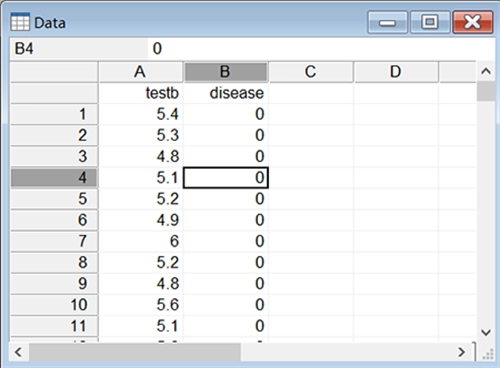The height and width of the screenshot is (368, 500).
Task: Maximize the Data window
Action: [430, 22]
